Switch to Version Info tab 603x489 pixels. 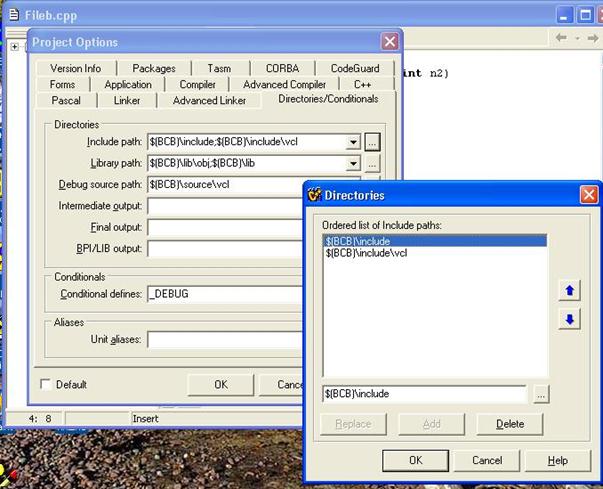pos(76,68)
